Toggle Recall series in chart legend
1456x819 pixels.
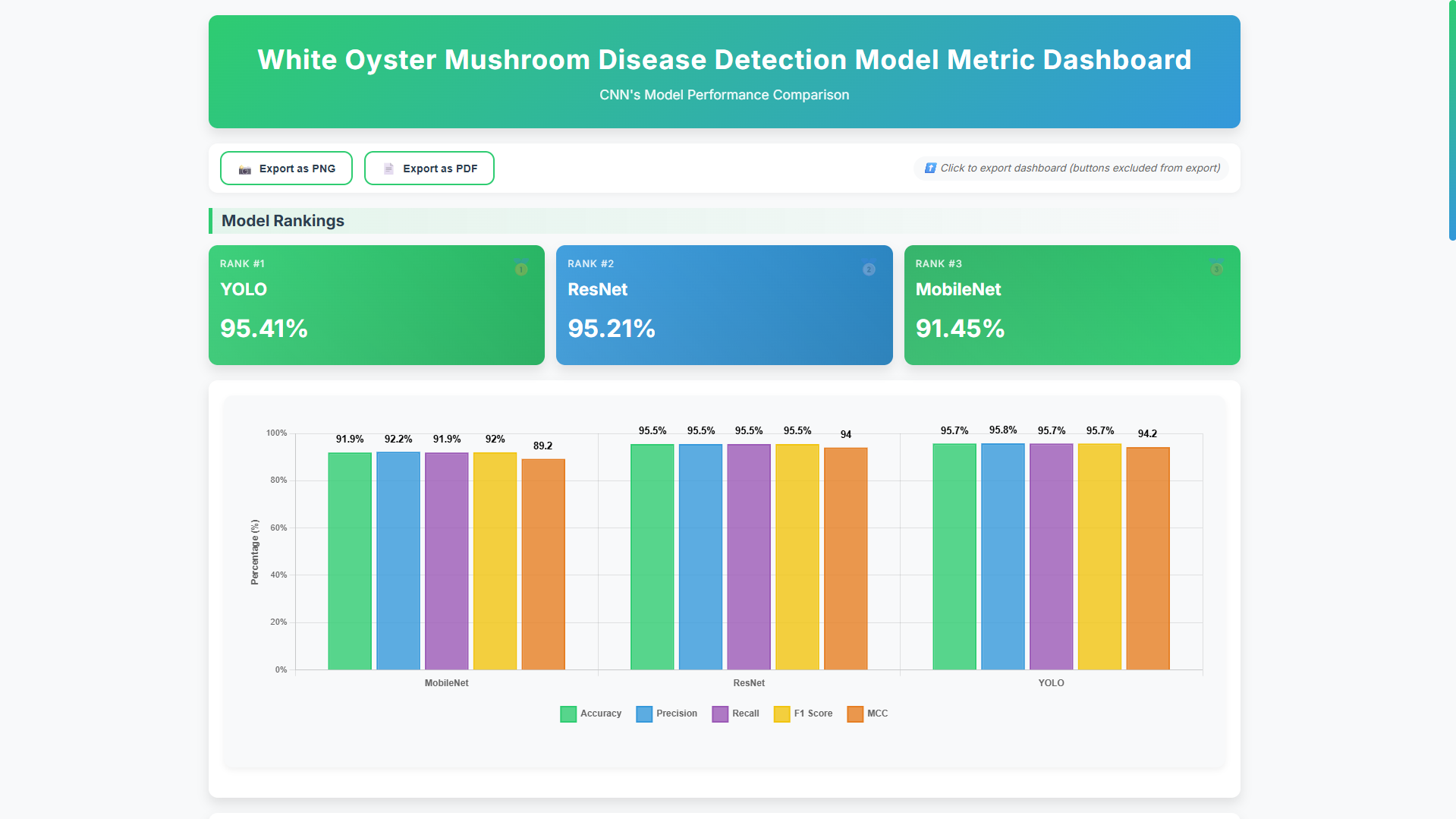(735, 713)
